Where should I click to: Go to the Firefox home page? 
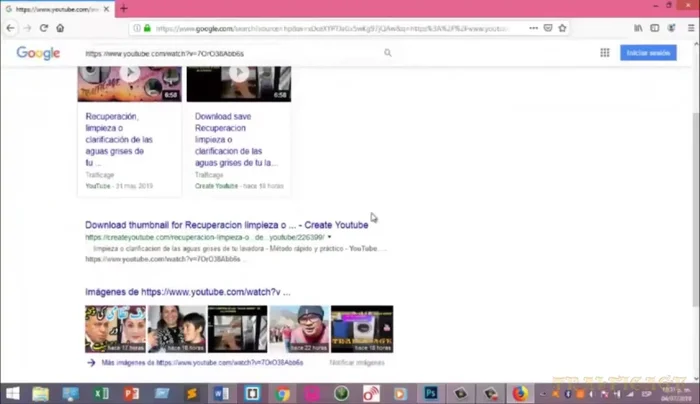60,28
